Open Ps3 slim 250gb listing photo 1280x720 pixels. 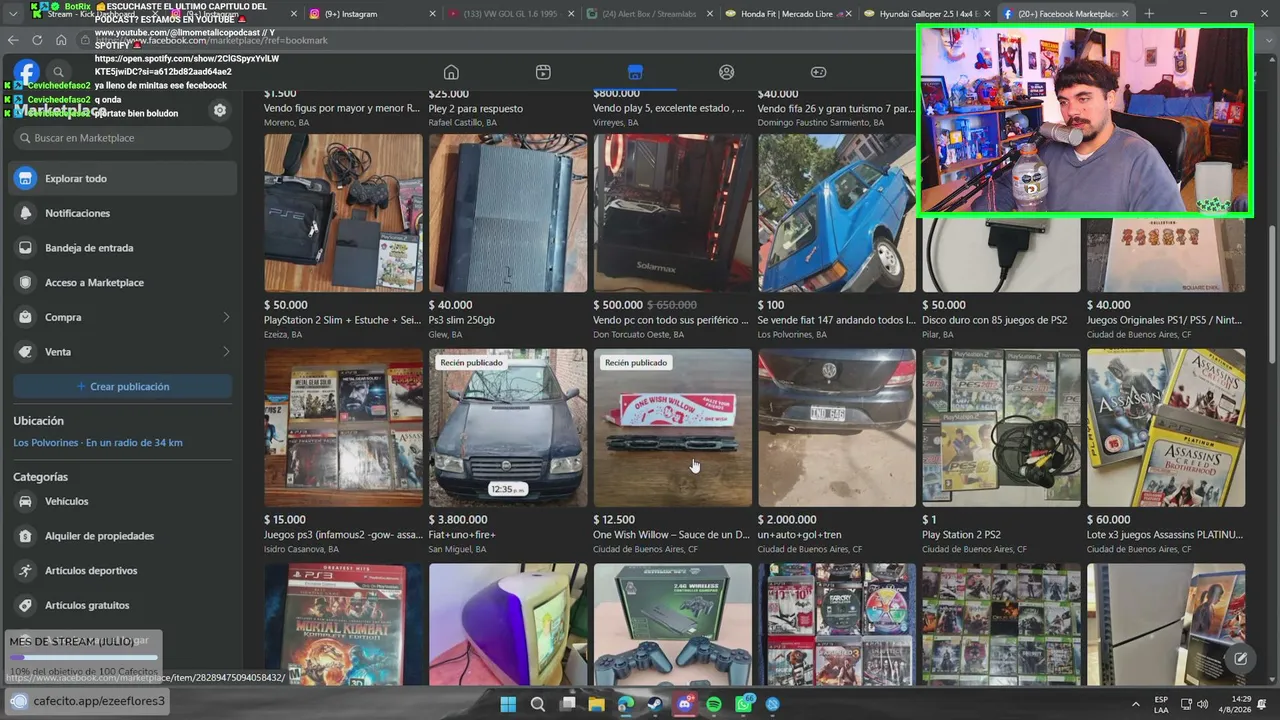[508, 213]
